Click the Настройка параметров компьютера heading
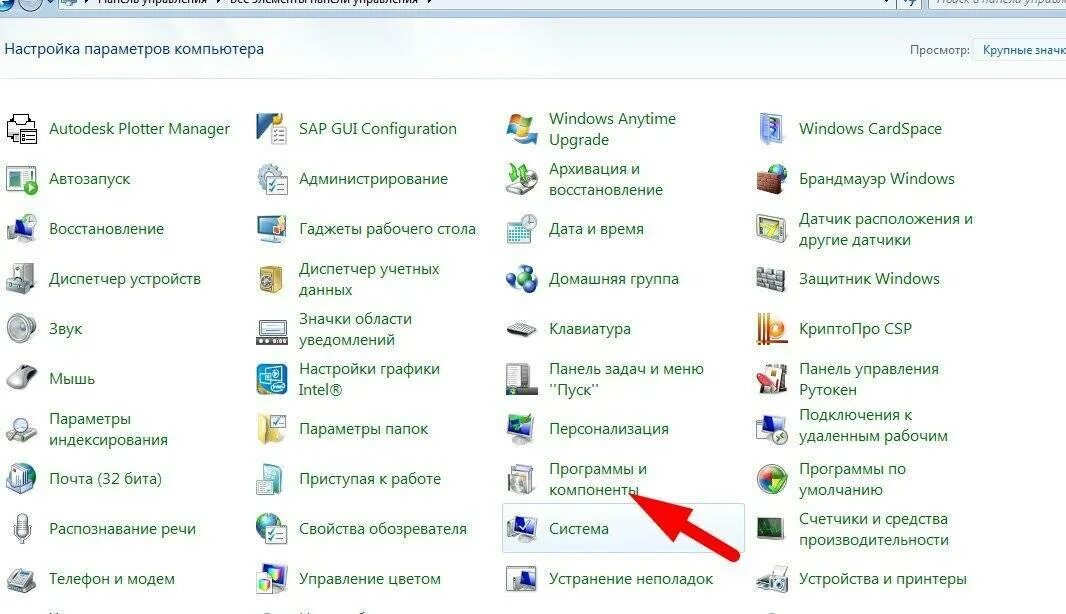The image size is (1066, 614). coord(134,49)
